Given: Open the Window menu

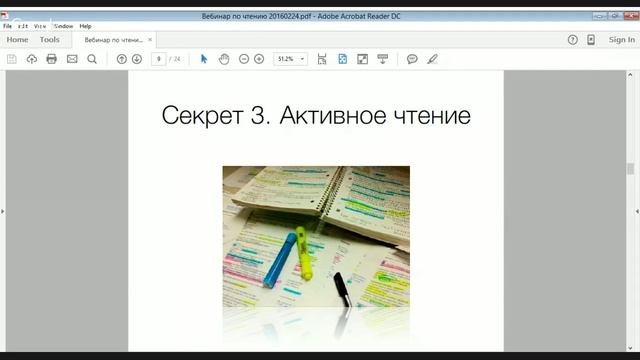Looking at the screenshot, I should pos(63,26).
